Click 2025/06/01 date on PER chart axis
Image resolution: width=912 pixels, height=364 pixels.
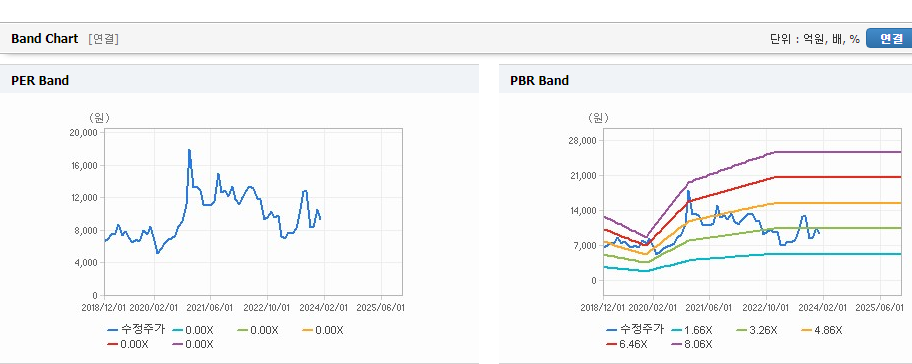click(380, 307)
